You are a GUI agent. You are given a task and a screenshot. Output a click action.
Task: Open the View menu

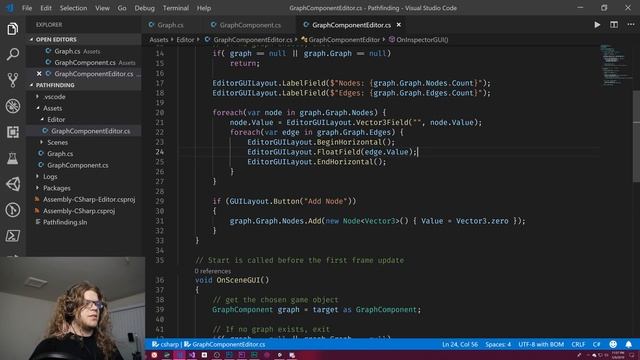[x=102, y=8]
